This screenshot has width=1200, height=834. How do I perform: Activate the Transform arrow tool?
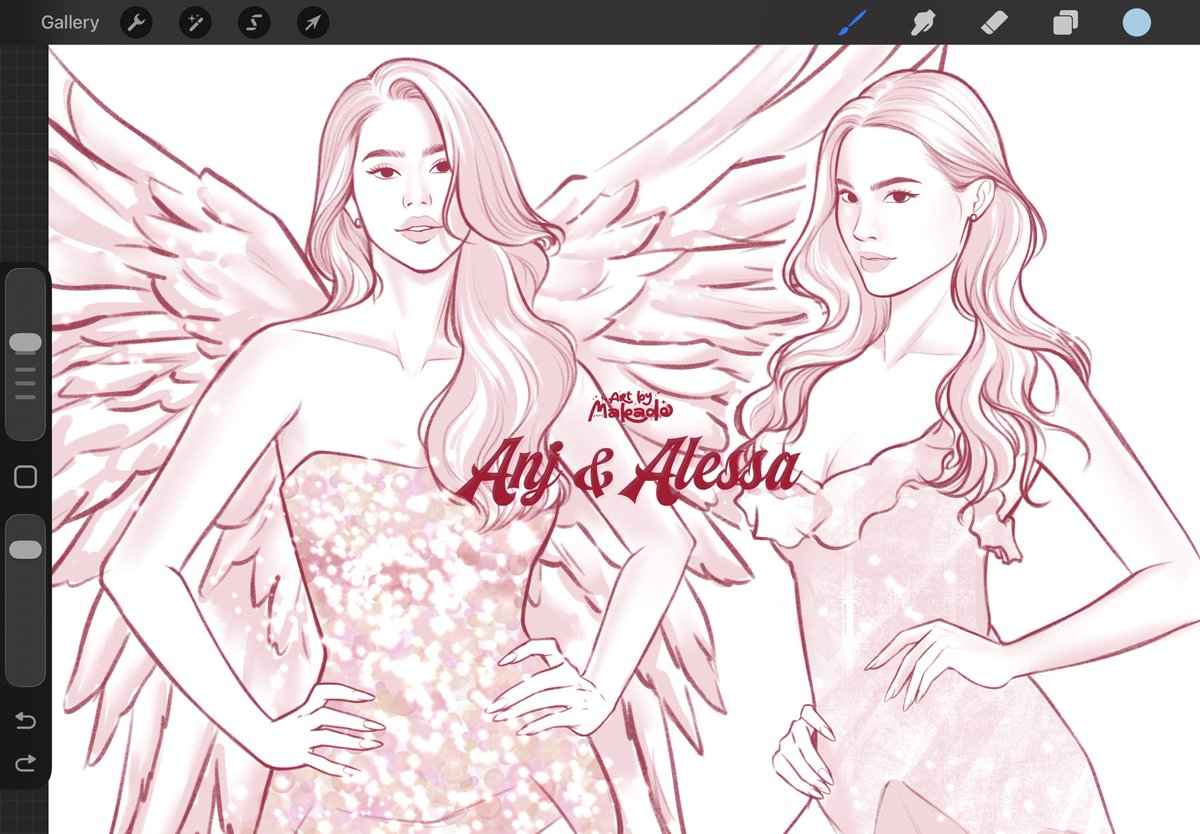coord(313,22)
